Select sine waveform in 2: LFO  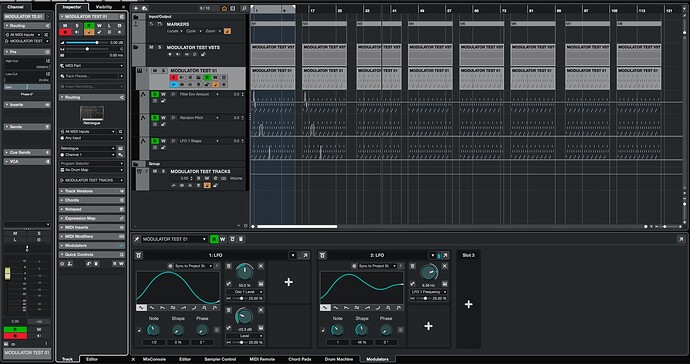click(x=325, y=308)
